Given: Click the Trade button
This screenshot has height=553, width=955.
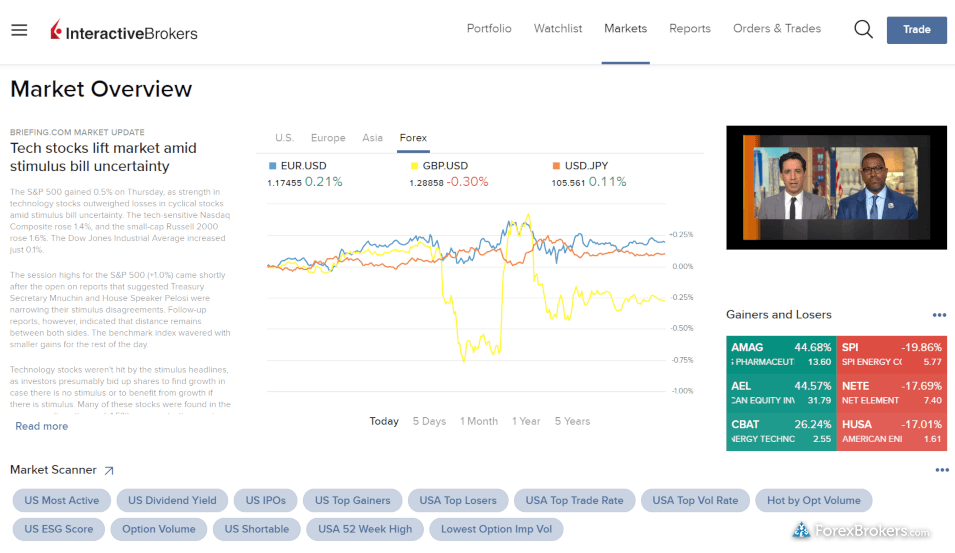Looking at the screenshot, I should pos(917,30).
